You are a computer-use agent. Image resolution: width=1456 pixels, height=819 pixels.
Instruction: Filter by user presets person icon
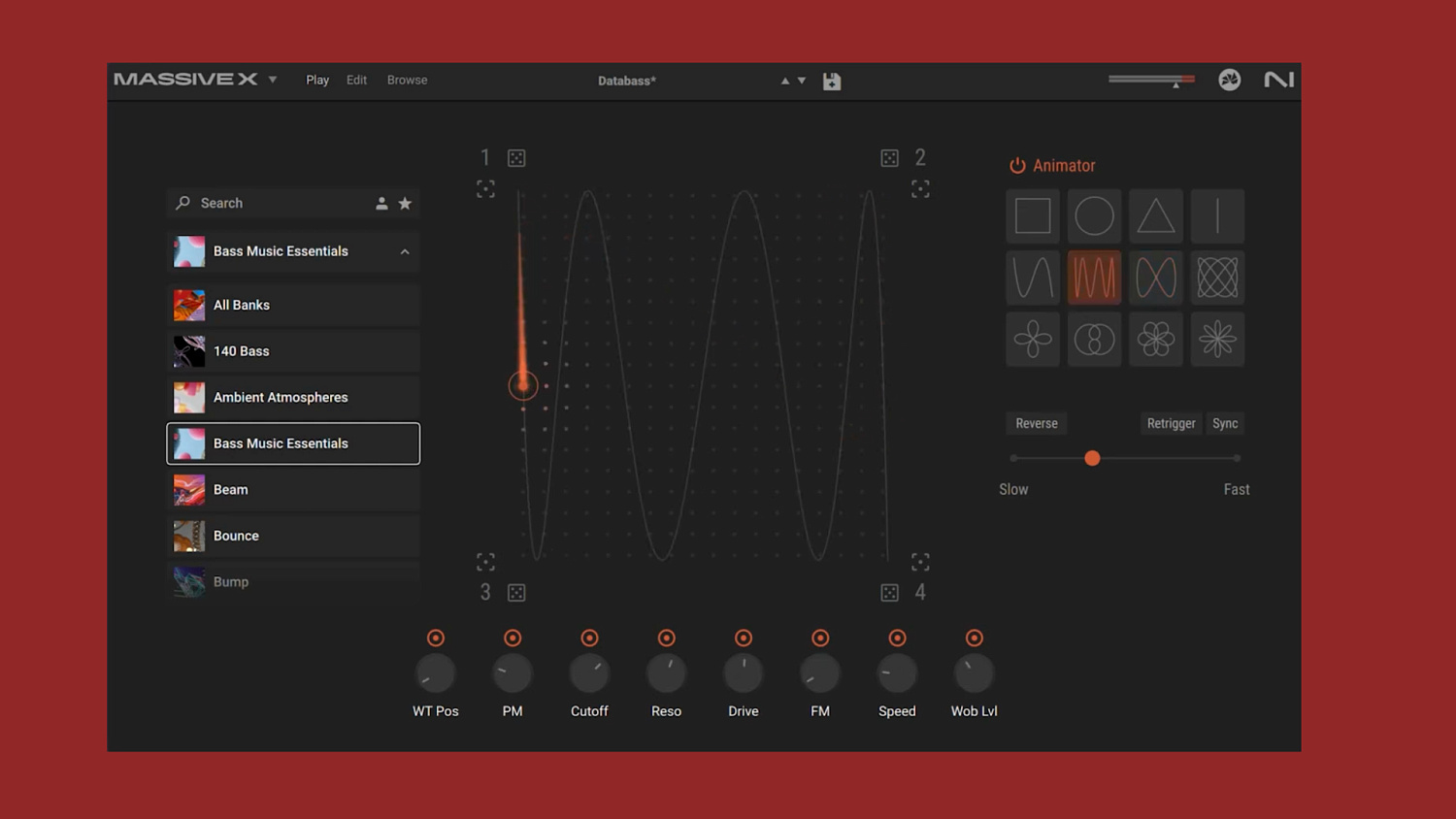(x=381, y=204)
